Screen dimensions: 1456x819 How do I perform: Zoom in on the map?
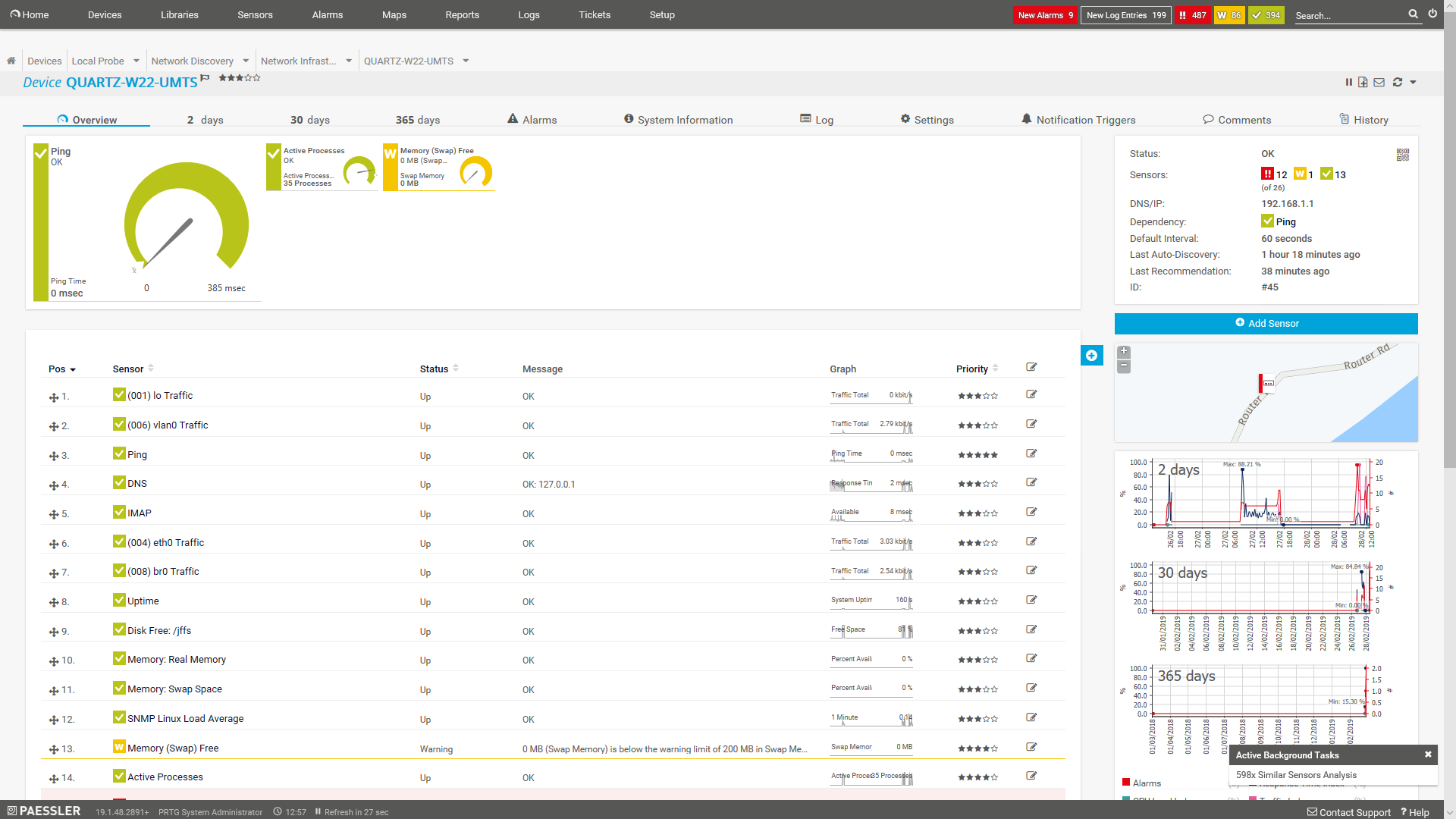pyautogui.click(x=1124, y=352)
